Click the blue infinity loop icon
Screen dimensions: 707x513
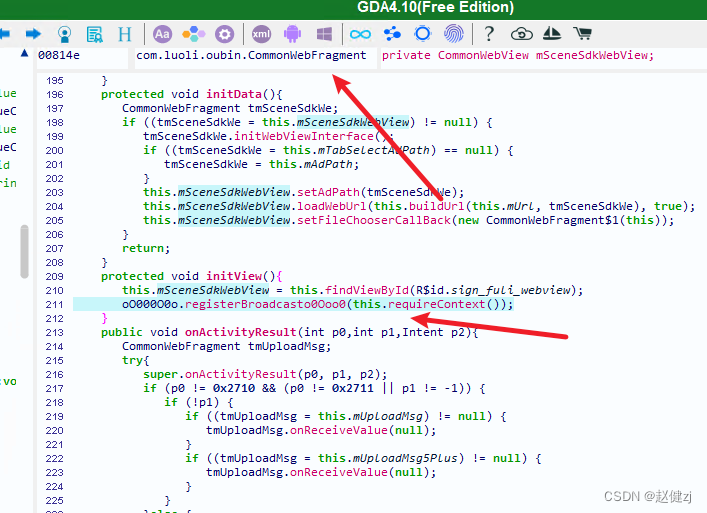(x=360, y=34)
